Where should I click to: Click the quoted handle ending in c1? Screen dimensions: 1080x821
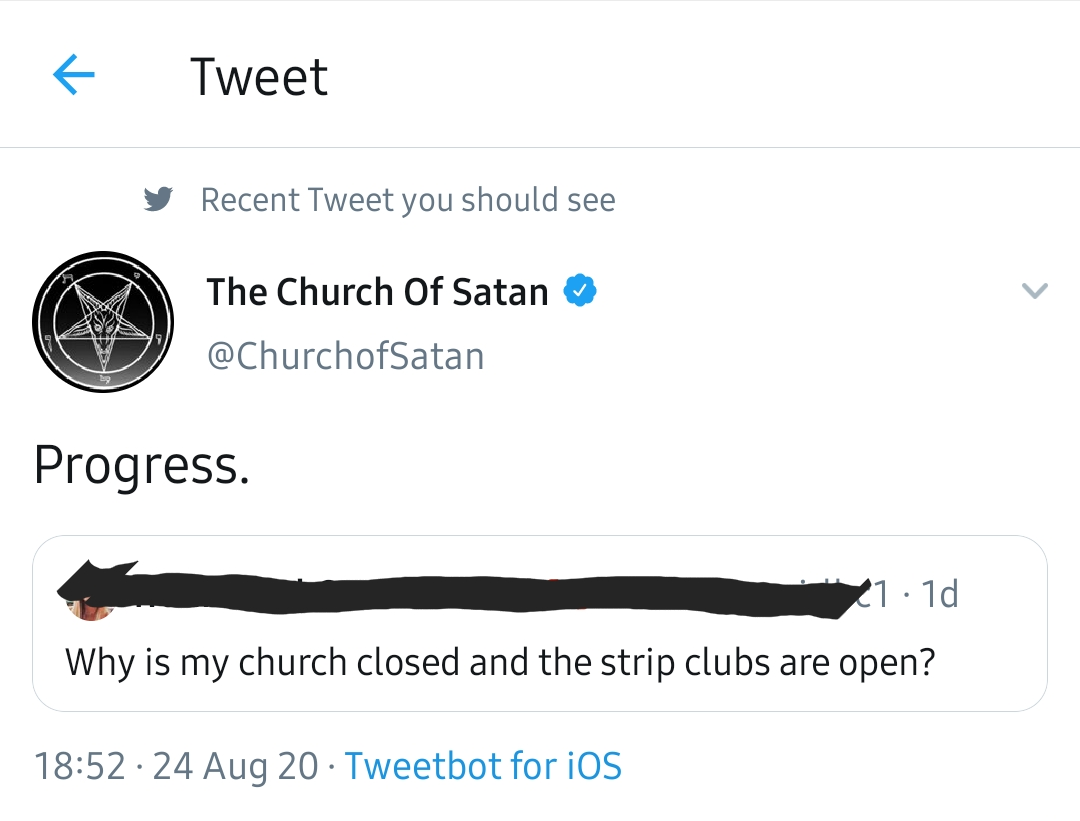point(868,595)
